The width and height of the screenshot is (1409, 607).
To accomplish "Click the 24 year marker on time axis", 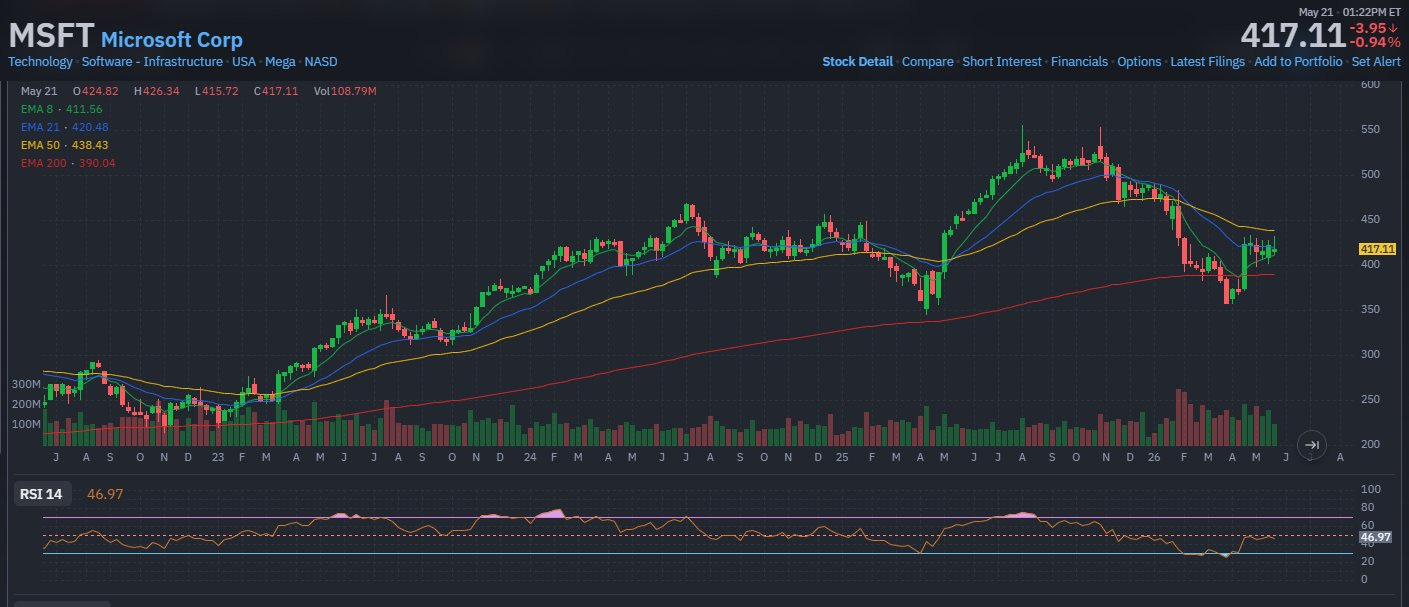I will (x=530, y=457).
